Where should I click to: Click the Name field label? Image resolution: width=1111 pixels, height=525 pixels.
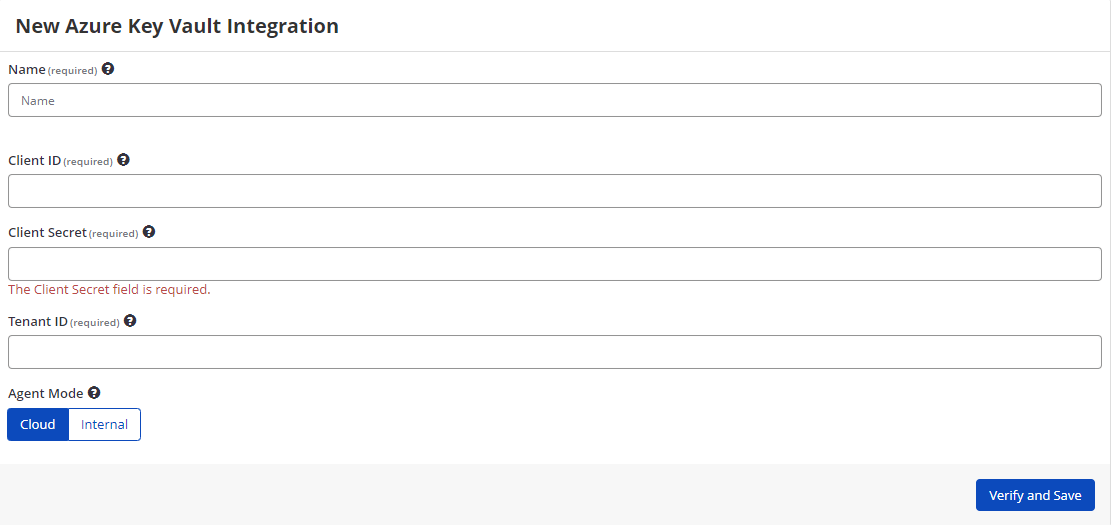(x=27, y=70)
